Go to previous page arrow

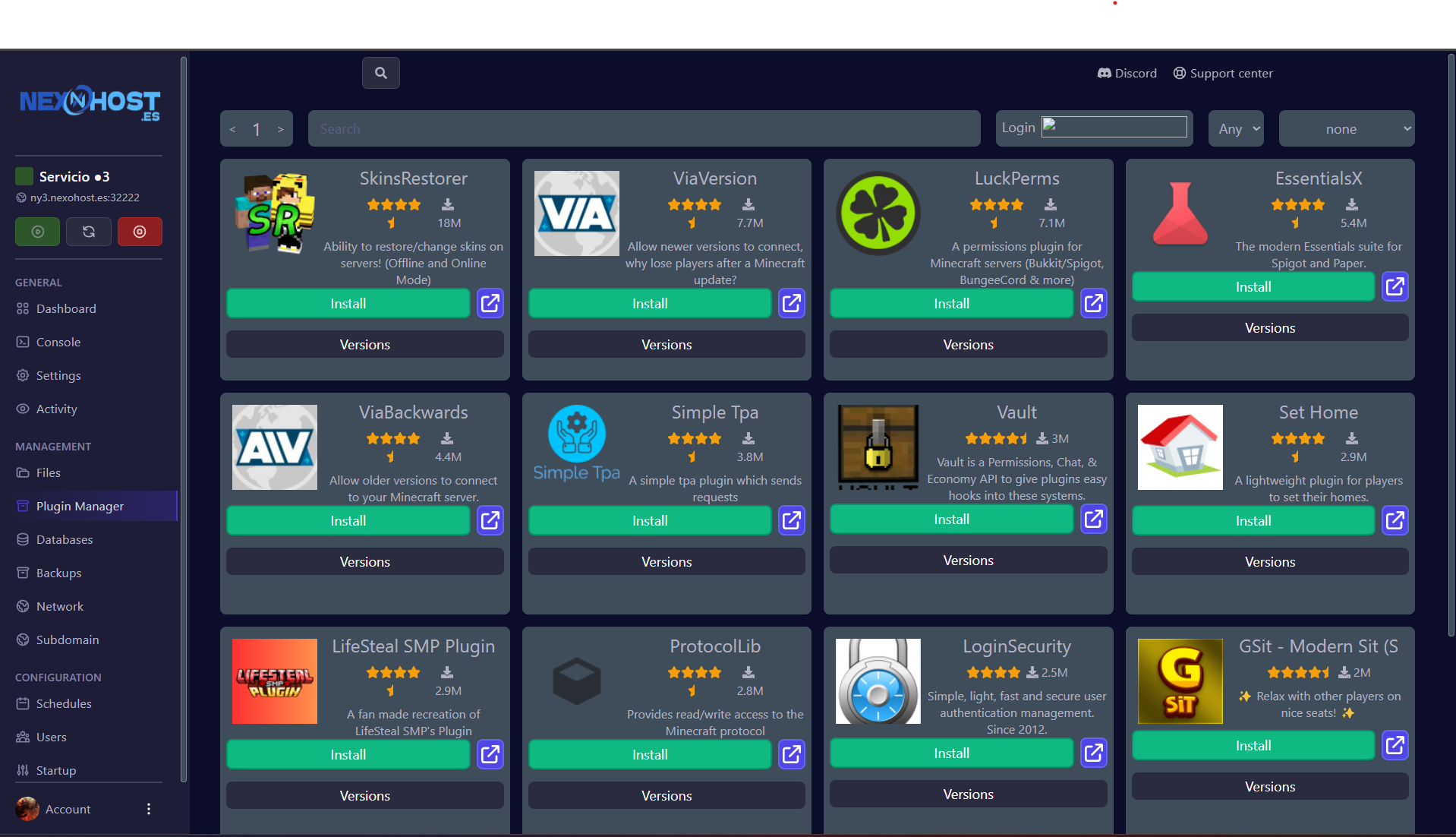tap(232, 129)
